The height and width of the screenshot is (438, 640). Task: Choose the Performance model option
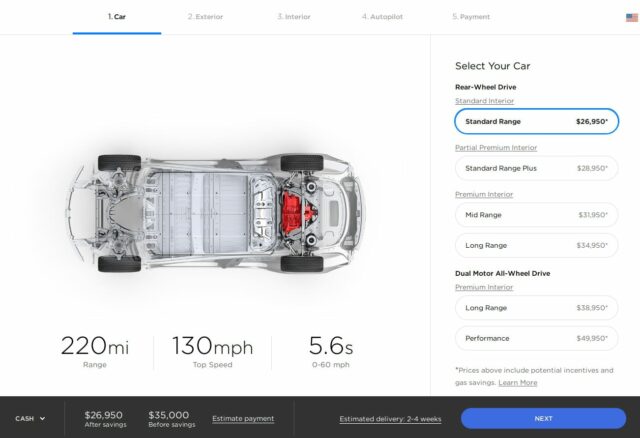click(536, 338)
